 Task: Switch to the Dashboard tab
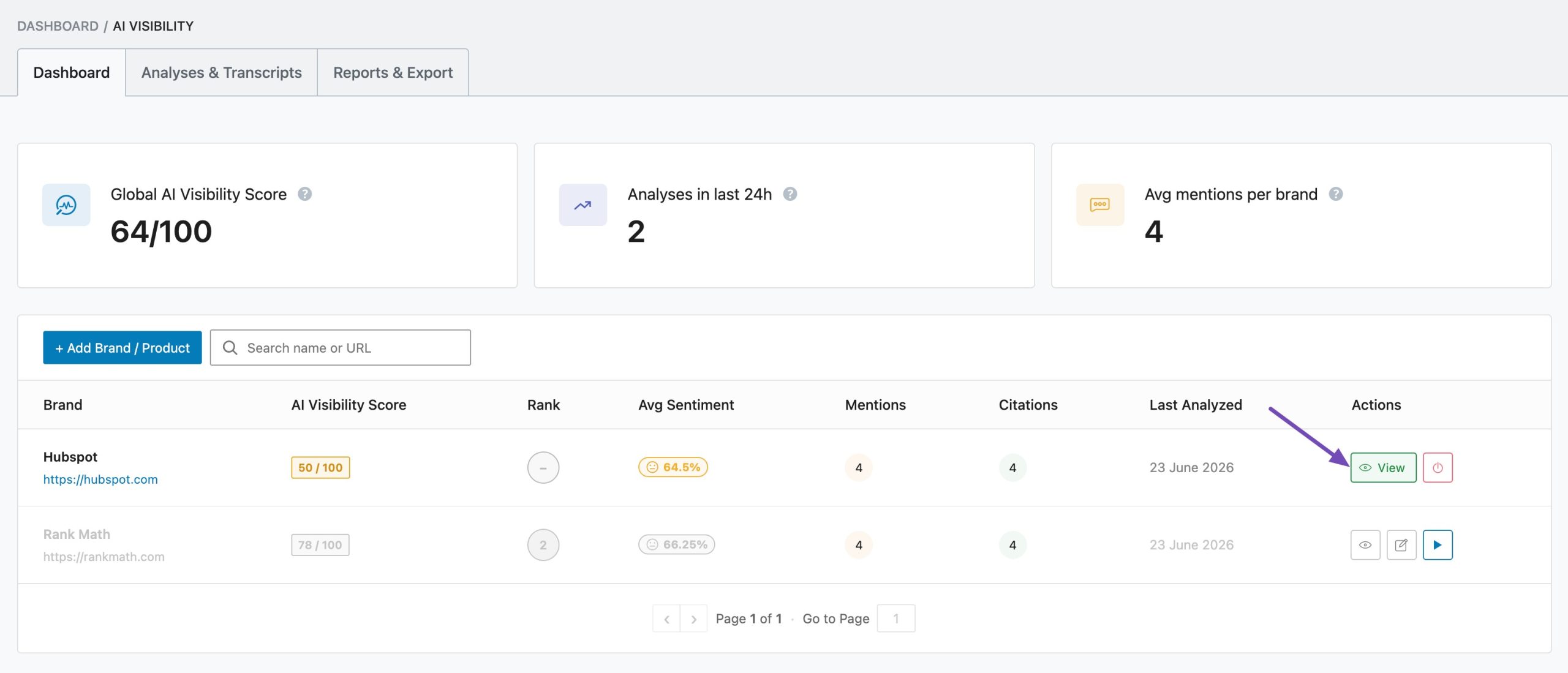pos(72,72)
